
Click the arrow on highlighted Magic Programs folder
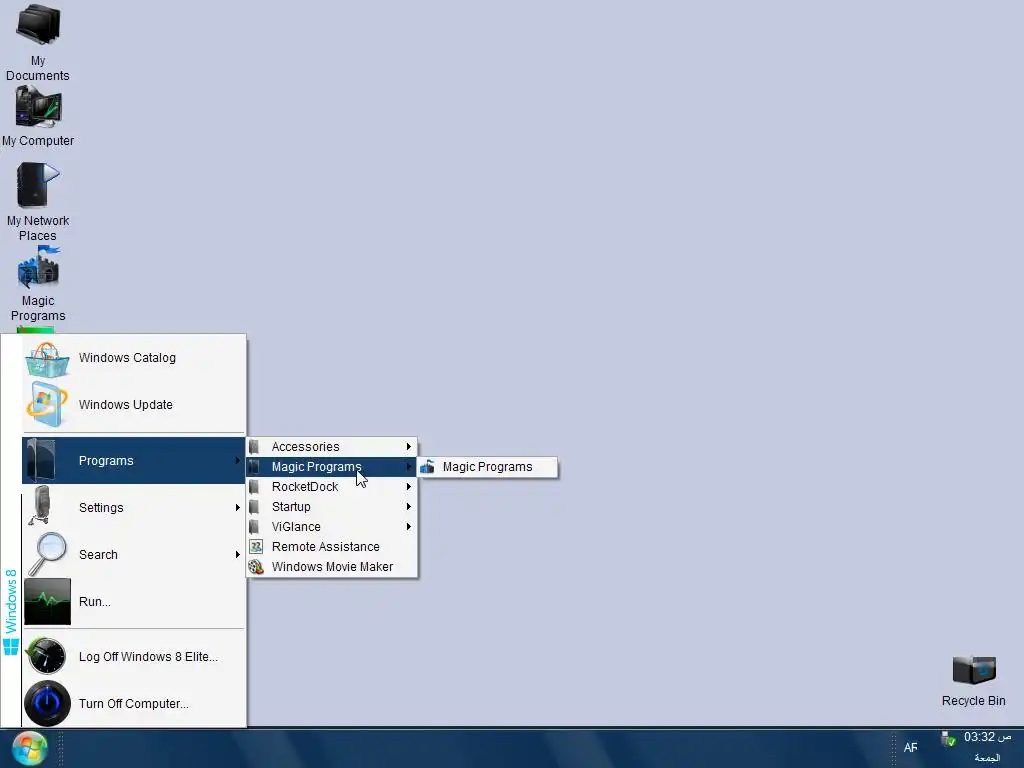click(x=409, y=466)
